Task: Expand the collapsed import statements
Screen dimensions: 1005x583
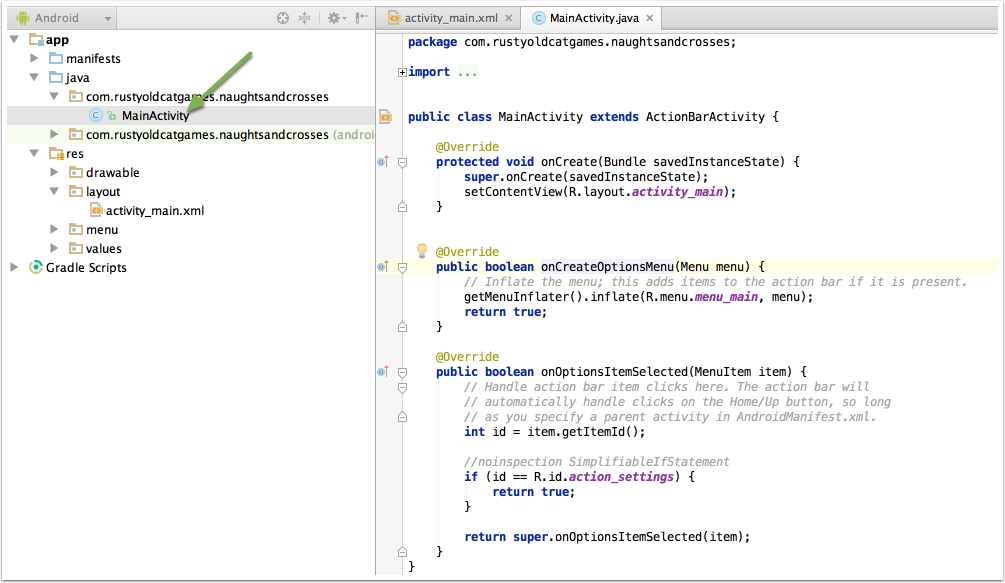Action: coord(402,72)
